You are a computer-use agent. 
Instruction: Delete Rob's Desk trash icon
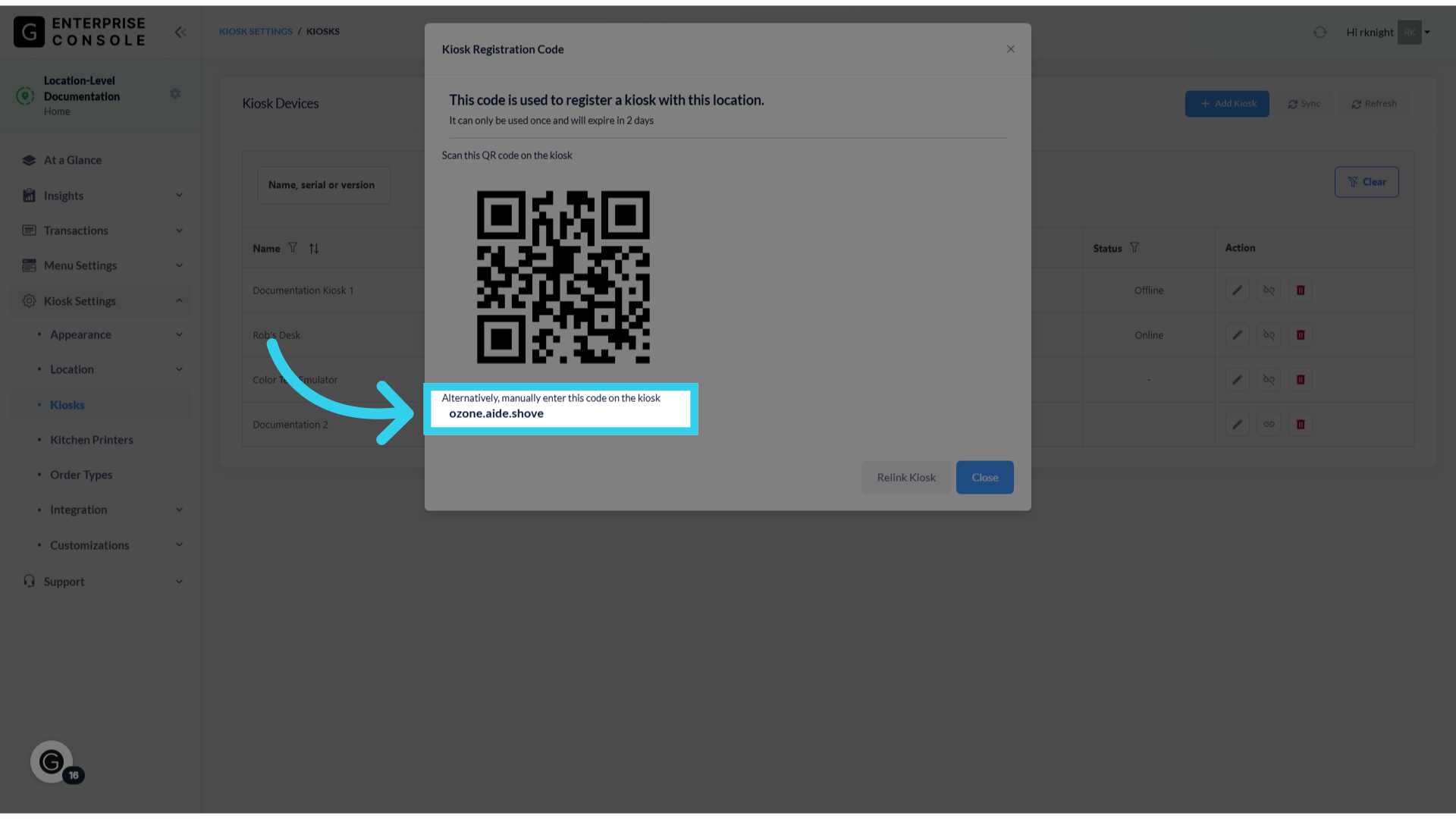(1301, 335)
